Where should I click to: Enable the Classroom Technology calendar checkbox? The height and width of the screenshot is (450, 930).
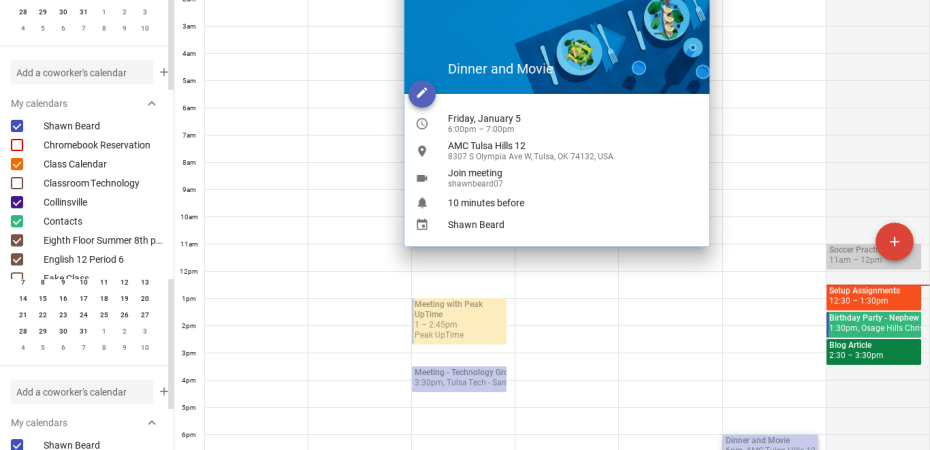coord(17,183)
